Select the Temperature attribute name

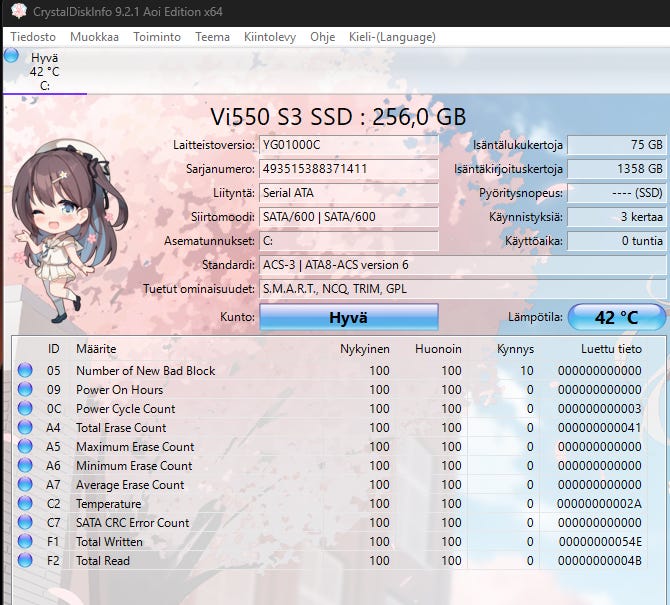coord(109,504)
